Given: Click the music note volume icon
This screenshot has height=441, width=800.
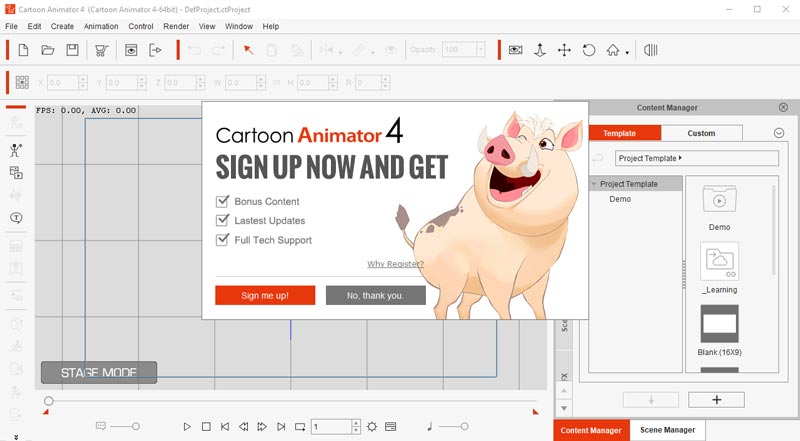Looking at the screenshot, I should 430,427.
